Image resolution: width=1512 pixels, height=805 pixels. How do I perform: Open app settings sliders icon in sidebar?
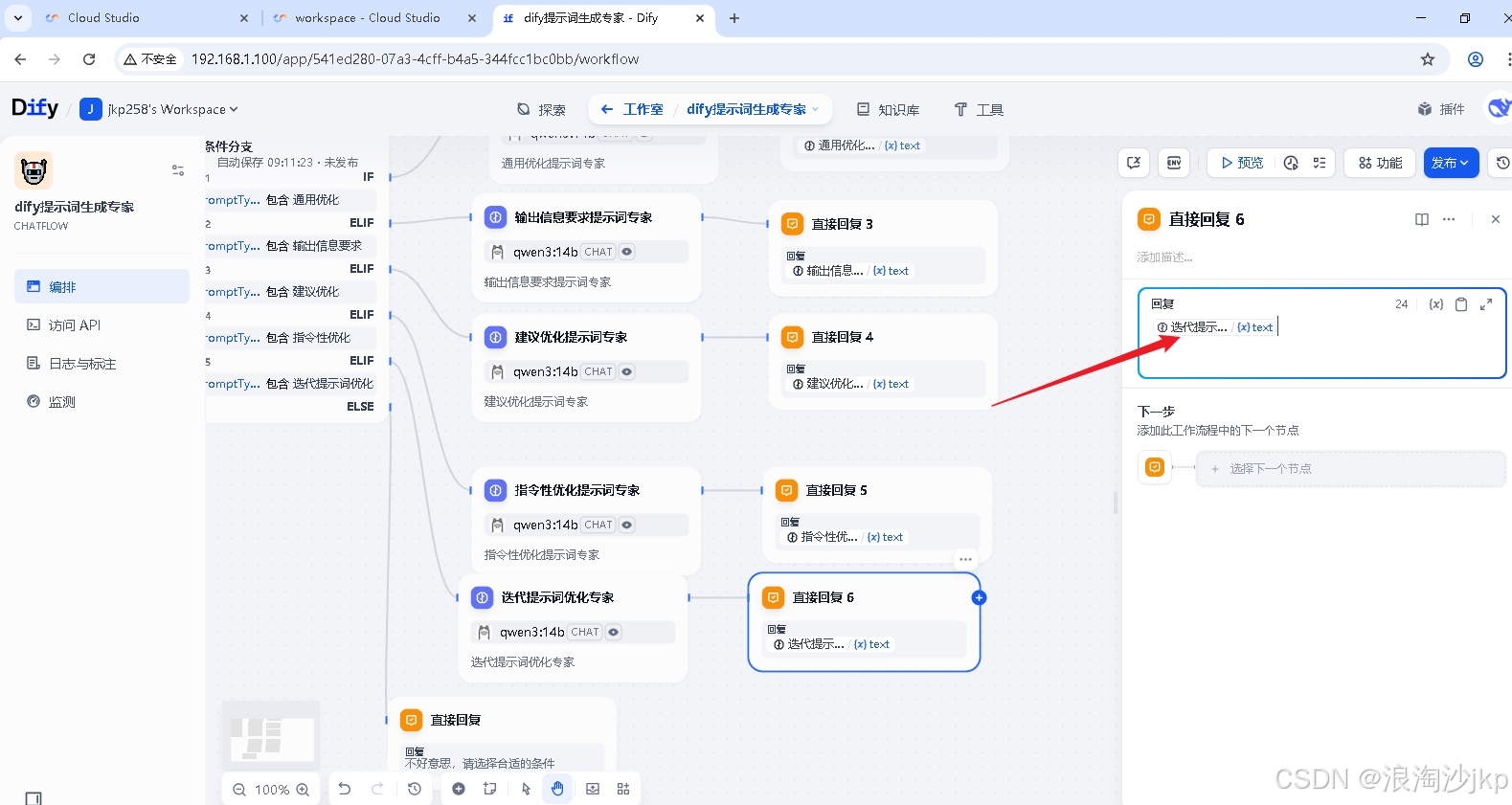pos(178,170)
